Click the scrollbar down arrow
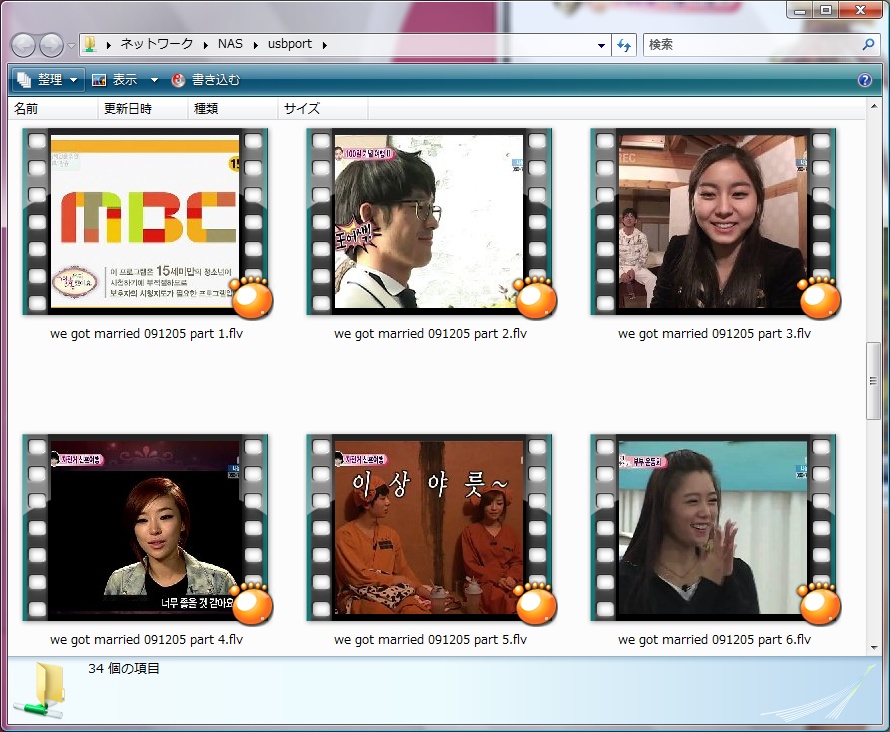Viewport: 890px width, 732px height. pyautogui.click(x=874, y=647)
